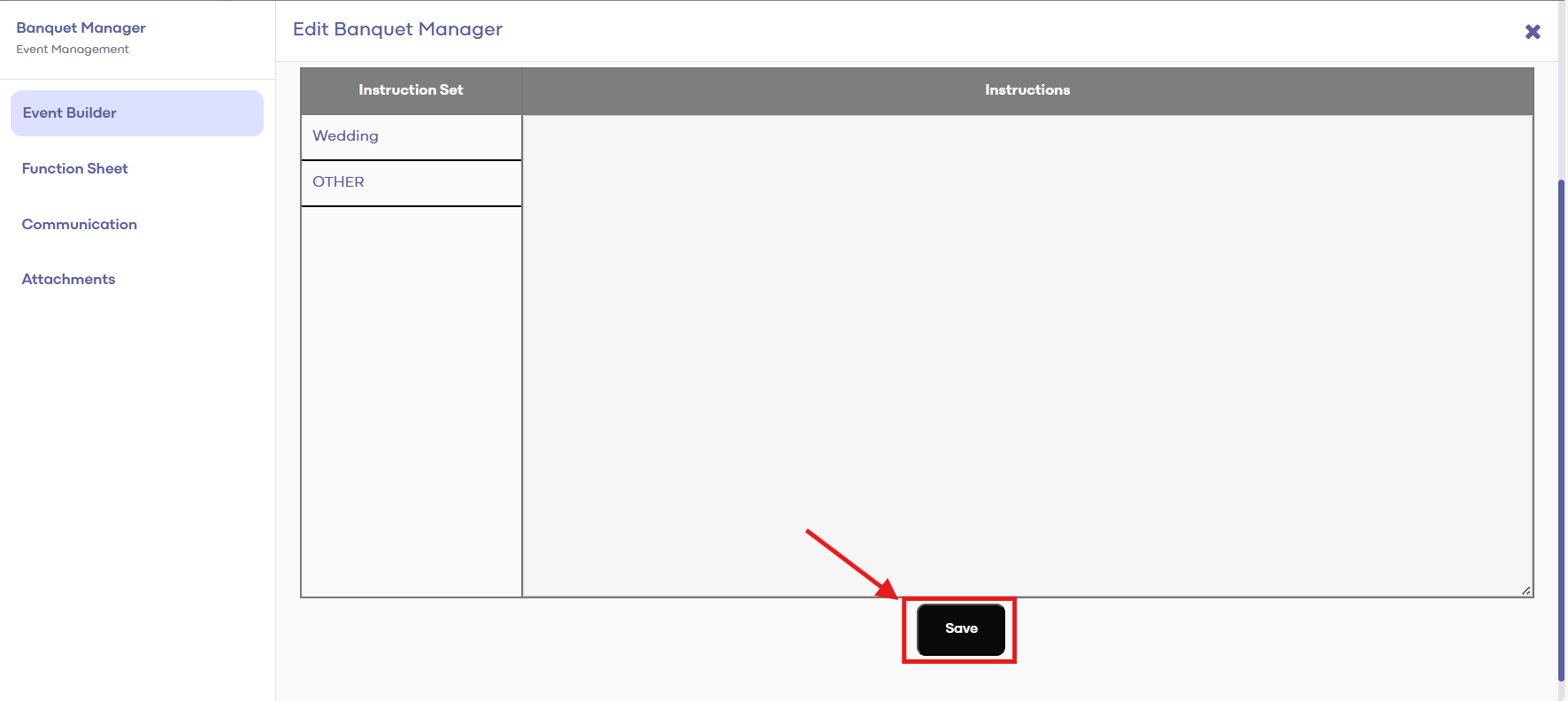This screenshot has width=1568, height=701.
Task: Click blank sidebar space below Attachments
Action: coord(137,487)
